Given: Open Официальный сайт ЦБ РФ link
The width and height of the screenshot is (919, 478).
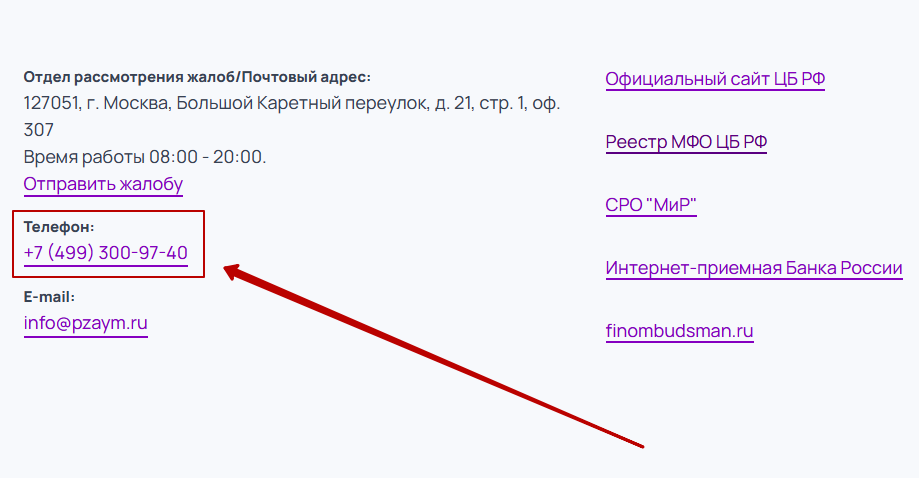Looking at the screenshot, I should click(x=715, y=79).
